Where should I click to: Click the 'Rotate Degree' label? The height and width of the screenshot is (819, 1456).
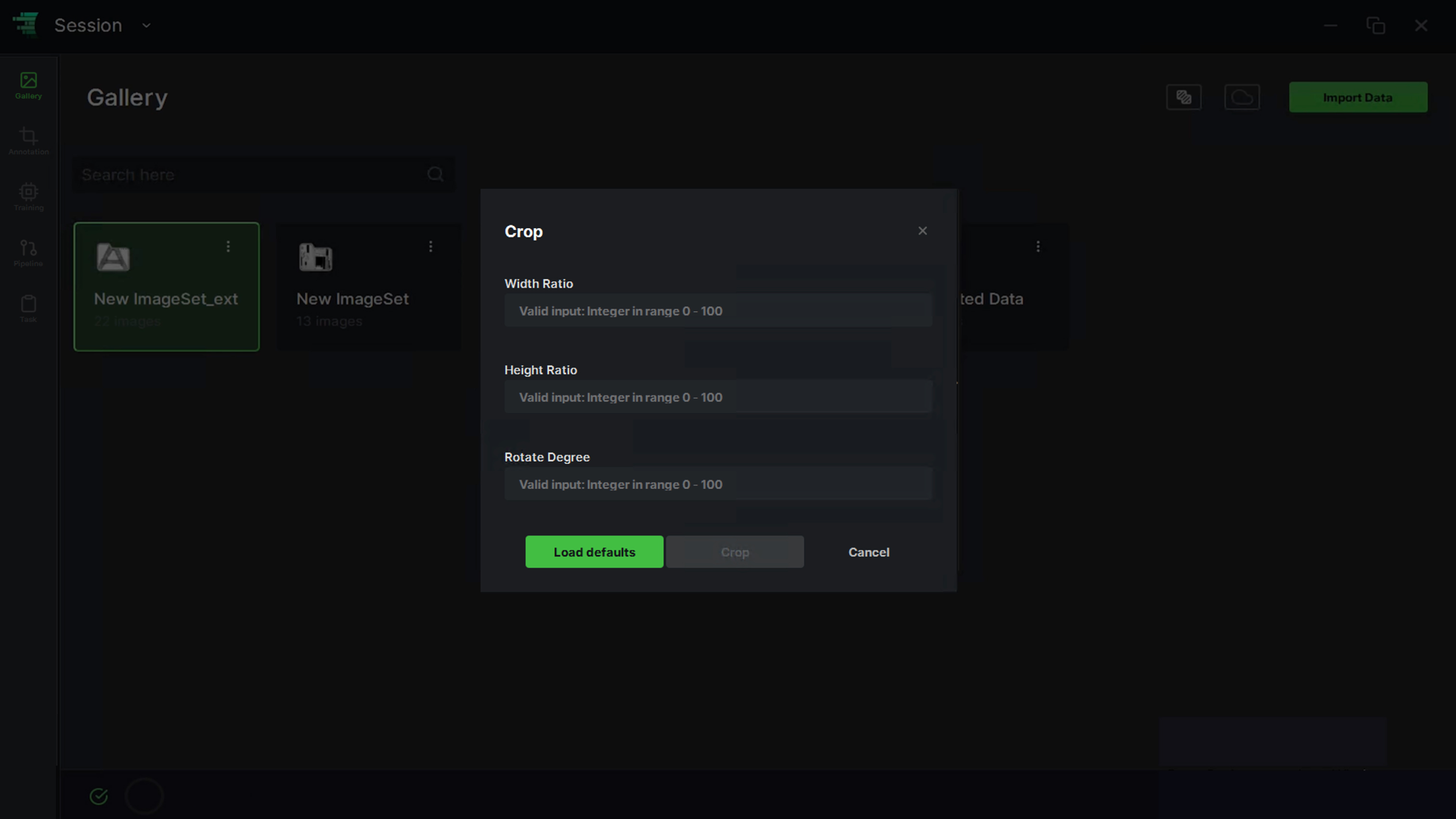[x=546, y=457]
